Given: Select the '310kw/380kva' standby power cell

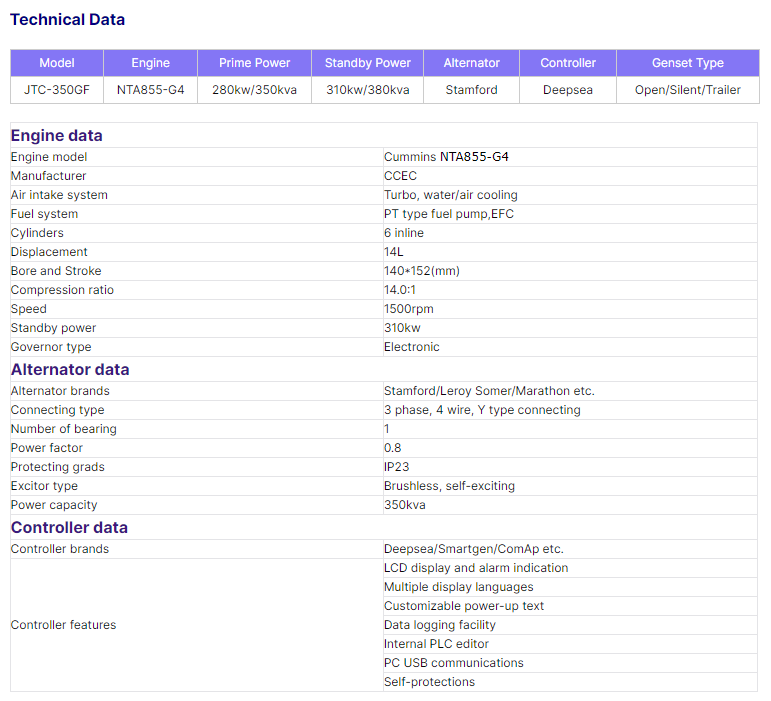Looking at the screenshot, I should 368,90.
